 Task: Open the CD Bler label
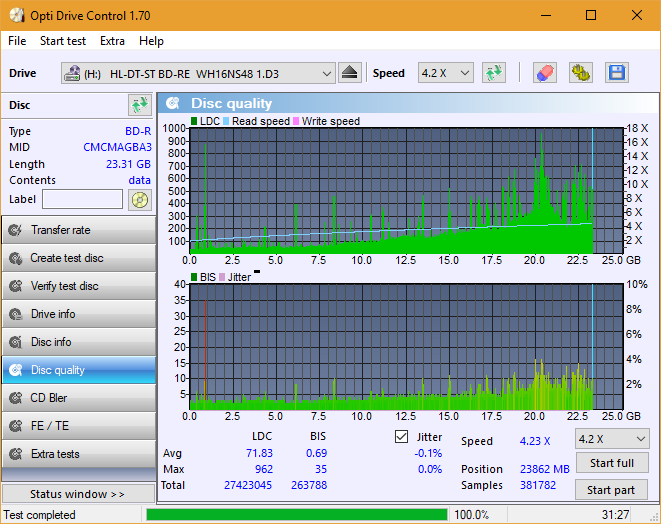[x=48, y=398]
